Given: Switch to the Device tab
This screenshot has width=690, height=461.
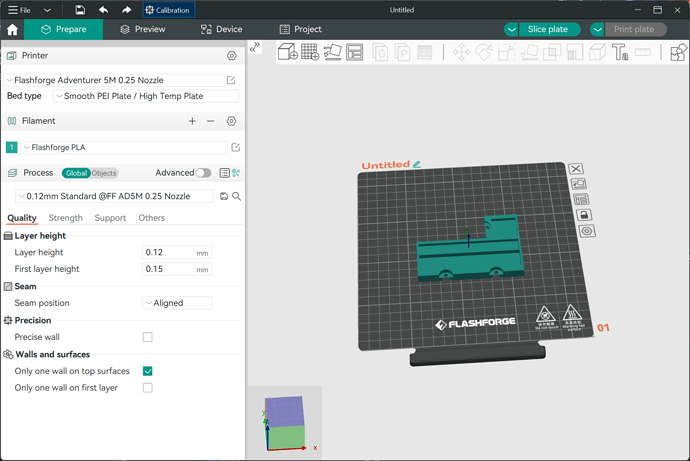Looking at the screenshot, I should pos(221,29).
